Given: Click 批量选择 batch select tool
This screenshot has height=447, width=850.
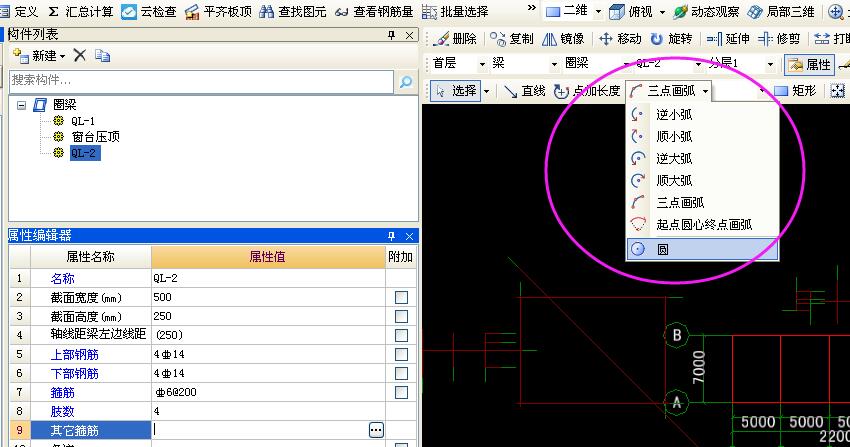Looking at the screenshot, I should pos(455,11).
